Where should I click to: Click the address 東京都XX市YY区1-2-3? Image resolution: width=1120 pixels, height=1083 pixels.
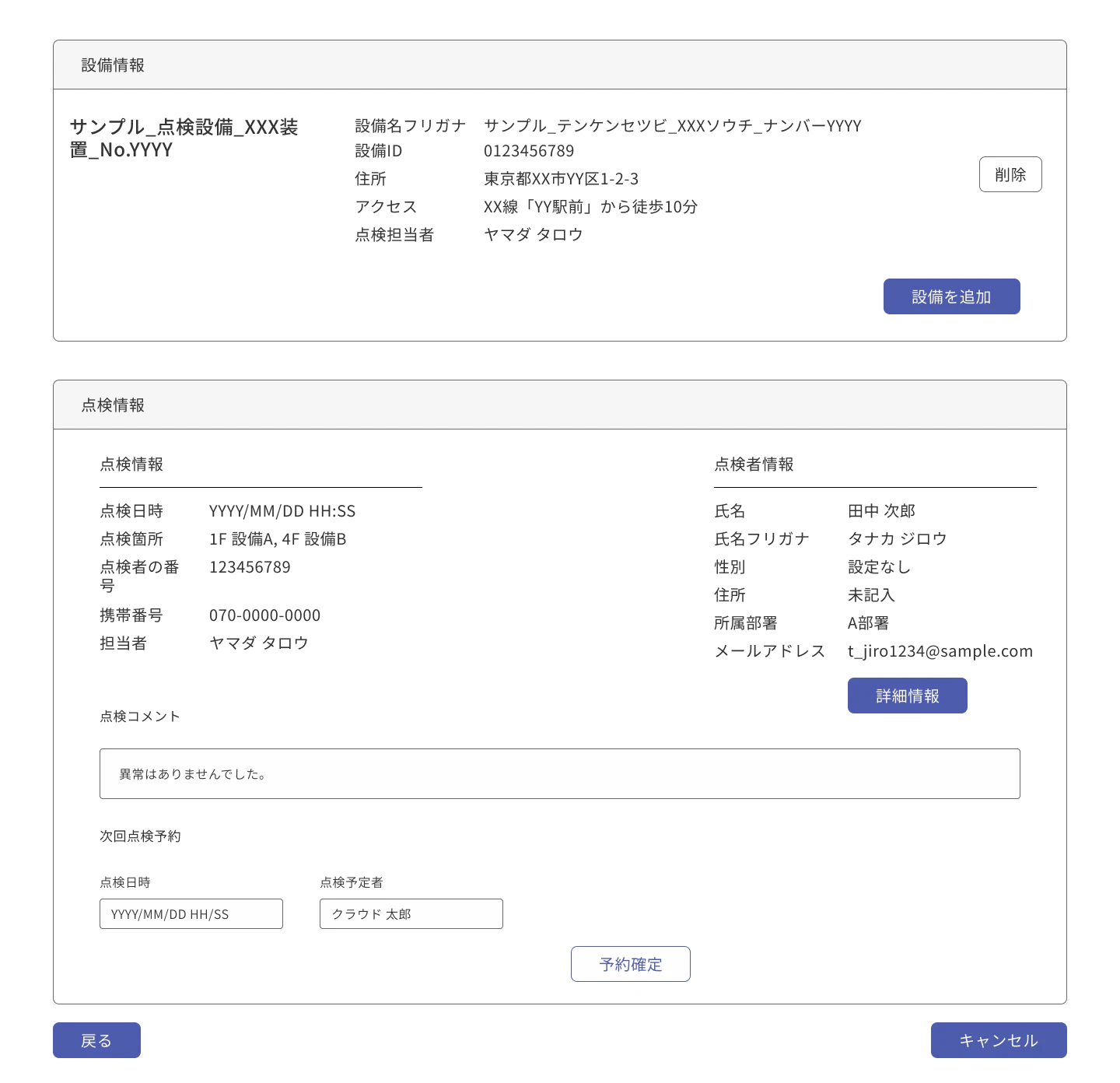560,179
